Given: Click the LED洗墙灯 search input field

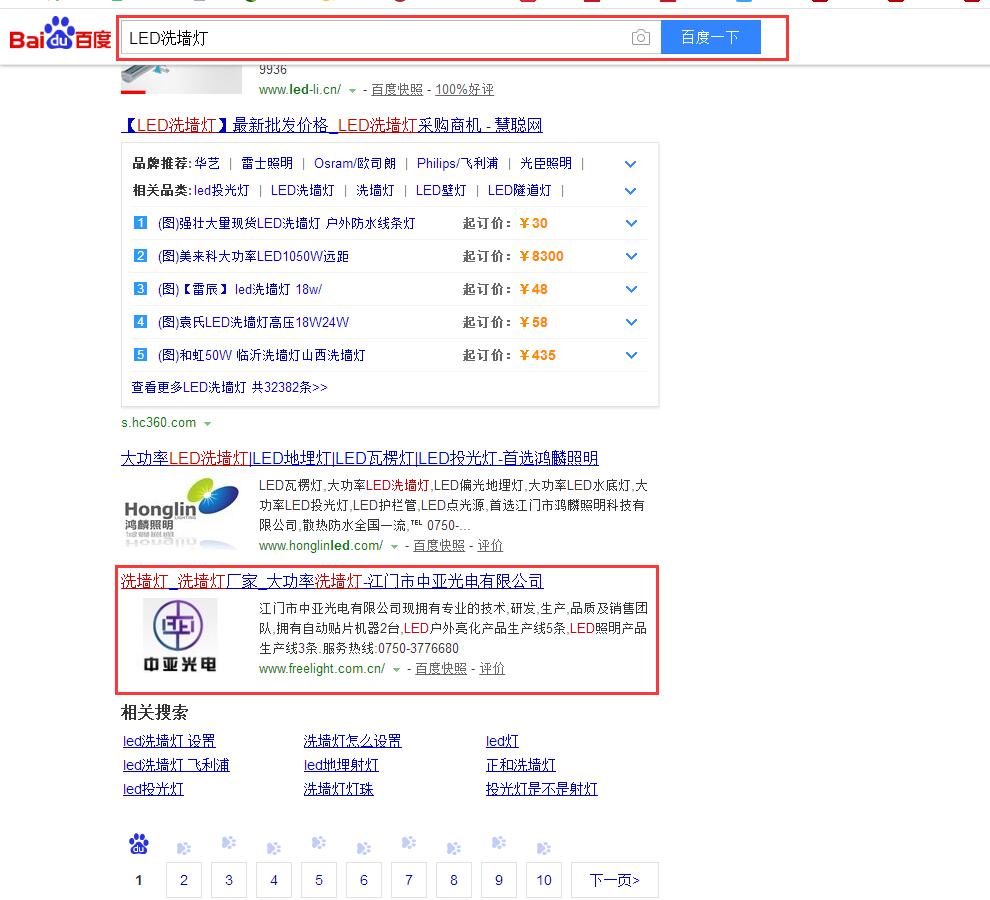Looking at the screenshot, I should 375,38.
